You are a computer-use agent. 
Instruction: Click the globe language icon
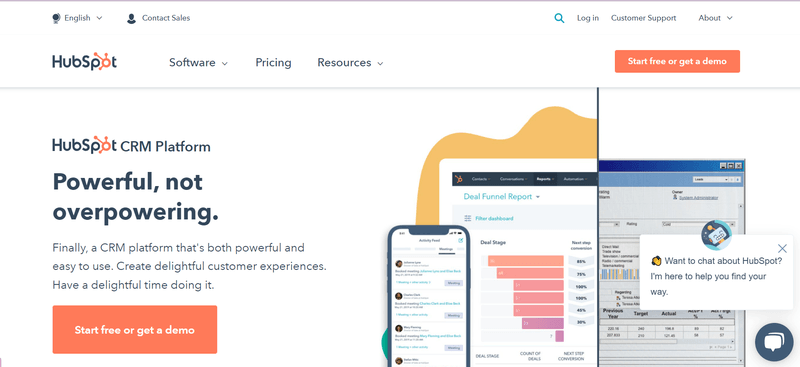tap(56, 18)
